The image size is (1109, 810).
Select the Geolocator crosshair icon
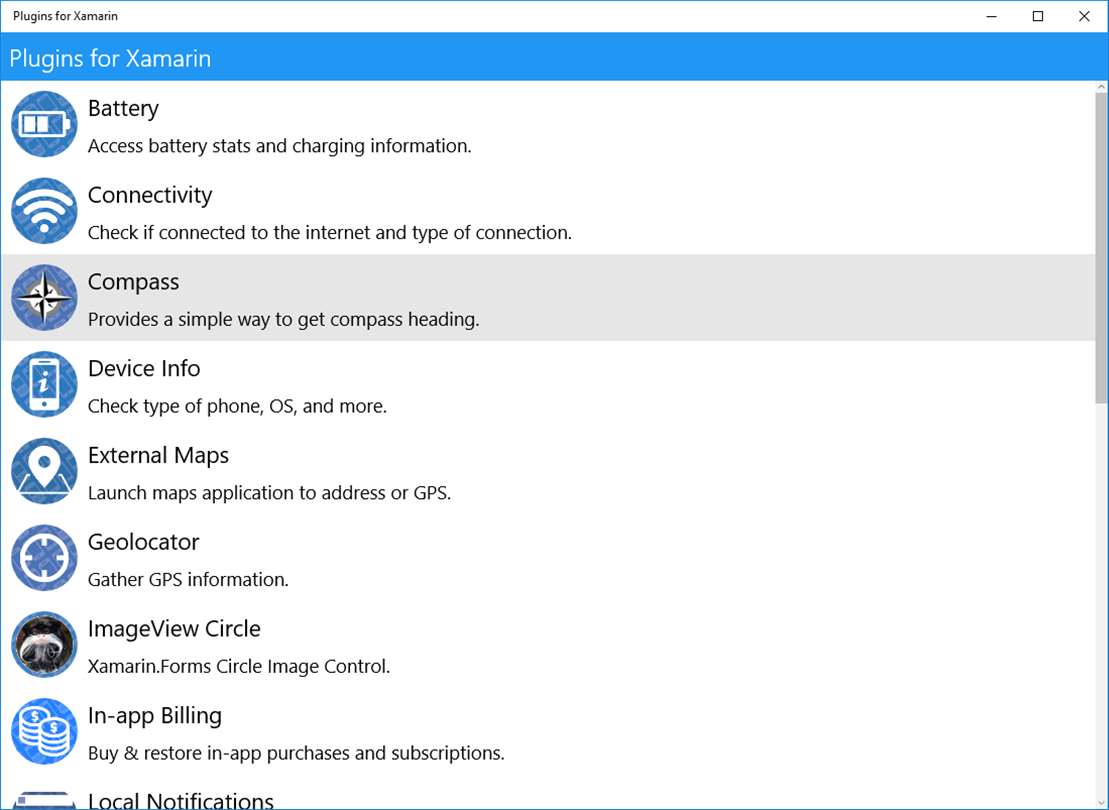click(44, 558)
